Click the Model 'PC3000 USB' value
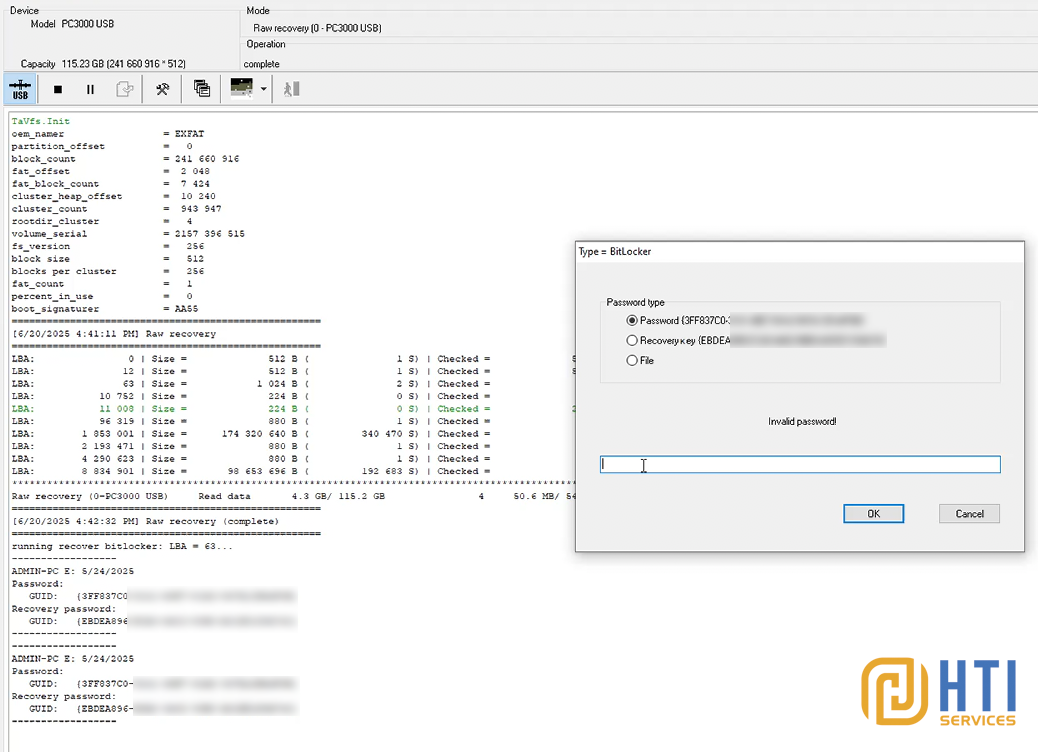This screenshot has height=752, width=1038. pyautogui.click(x=87, y=24)
